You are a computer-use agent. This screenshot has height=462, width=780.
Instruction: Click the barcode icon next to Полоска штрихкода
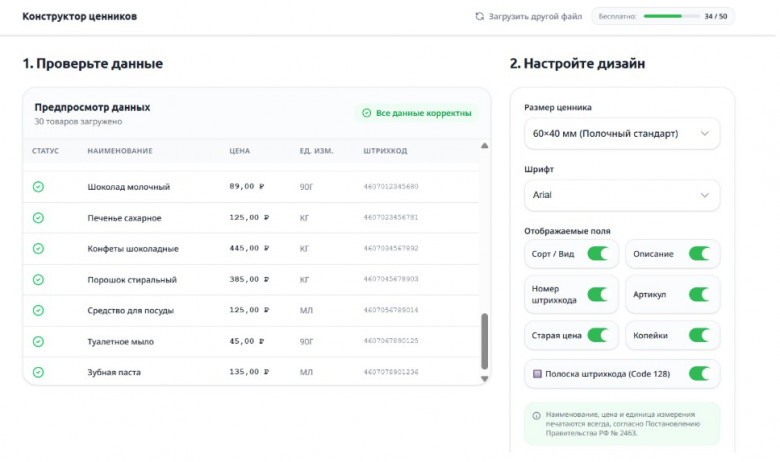(537, 374)
